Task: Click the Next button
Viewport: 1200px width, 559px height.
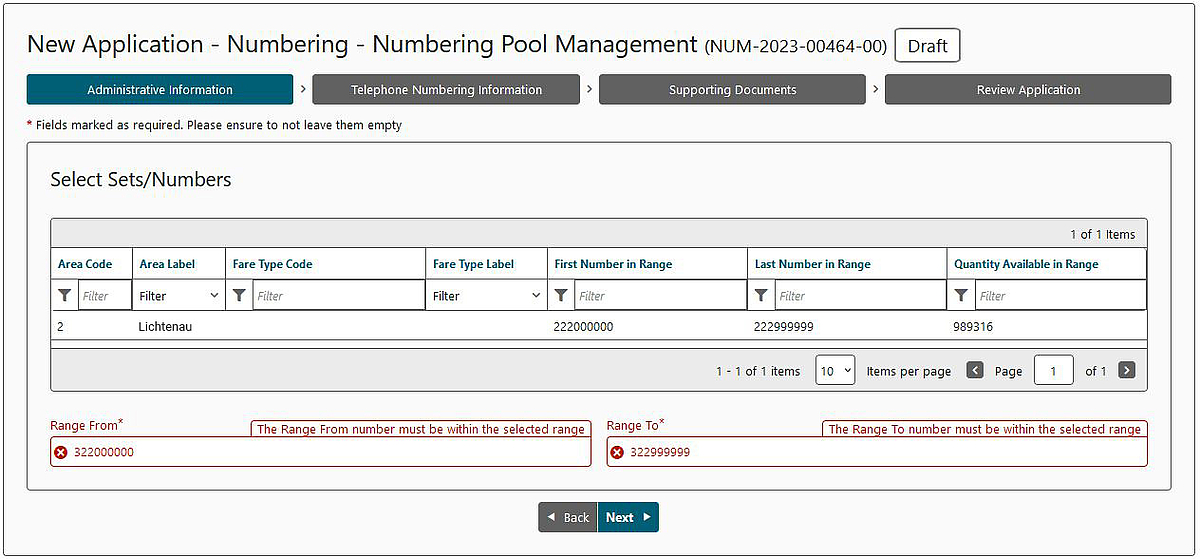Action: [x=628, y=517]
